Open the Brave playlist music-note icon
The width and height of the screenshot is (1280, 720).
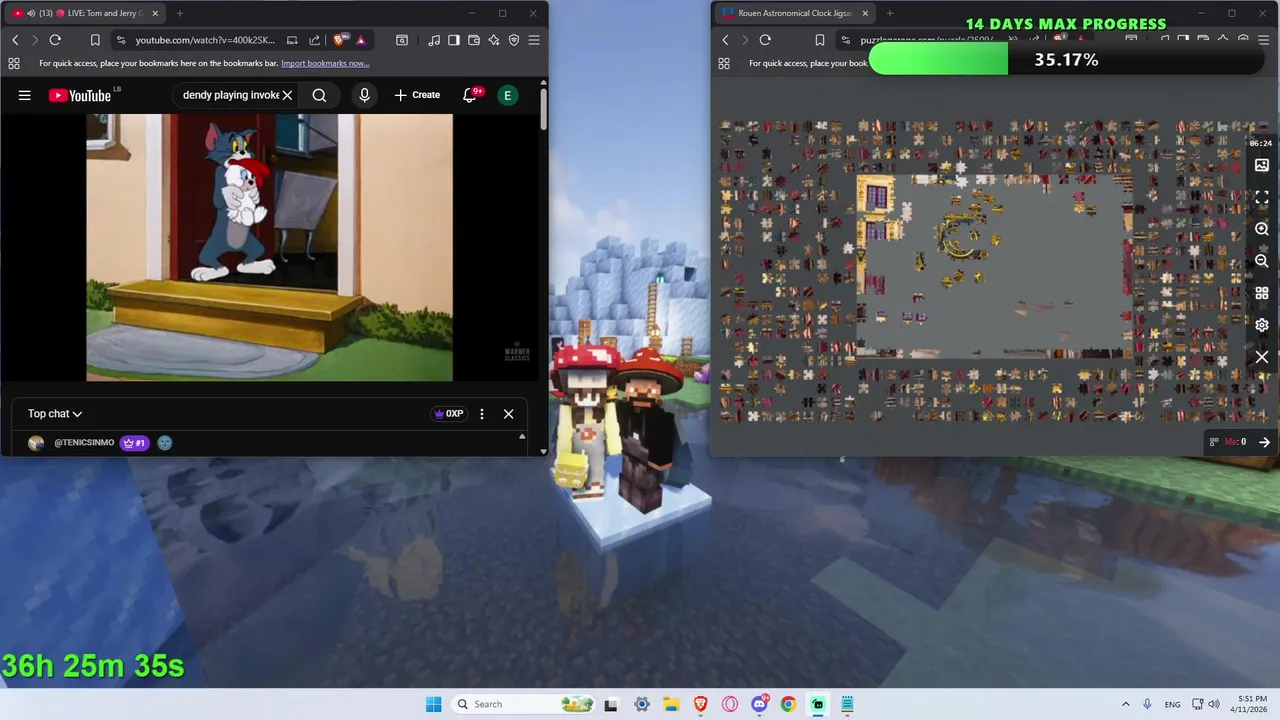pos(434,40)
